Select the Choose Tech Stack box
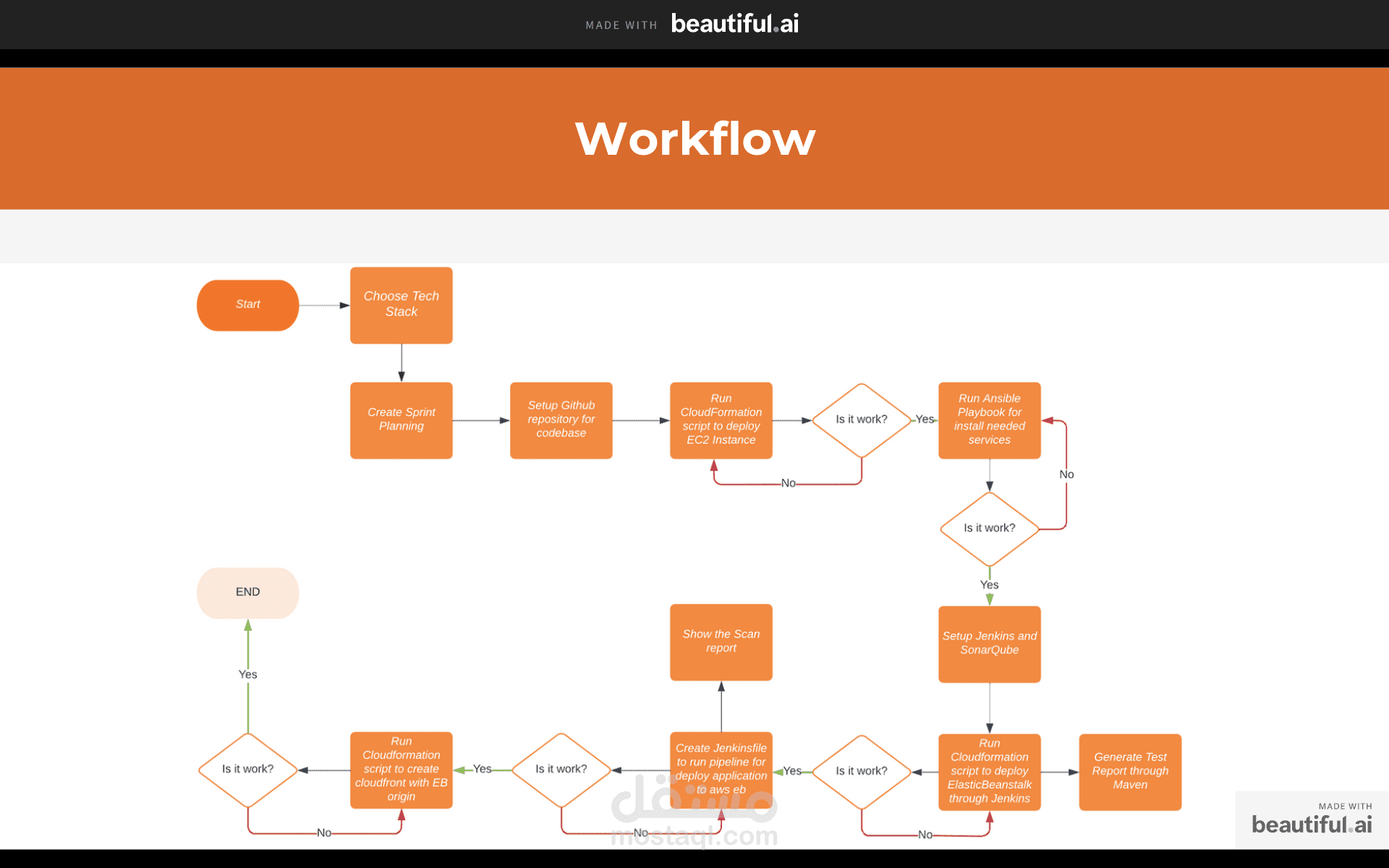This screenshot has width=1389, height=868. [402, 305]
